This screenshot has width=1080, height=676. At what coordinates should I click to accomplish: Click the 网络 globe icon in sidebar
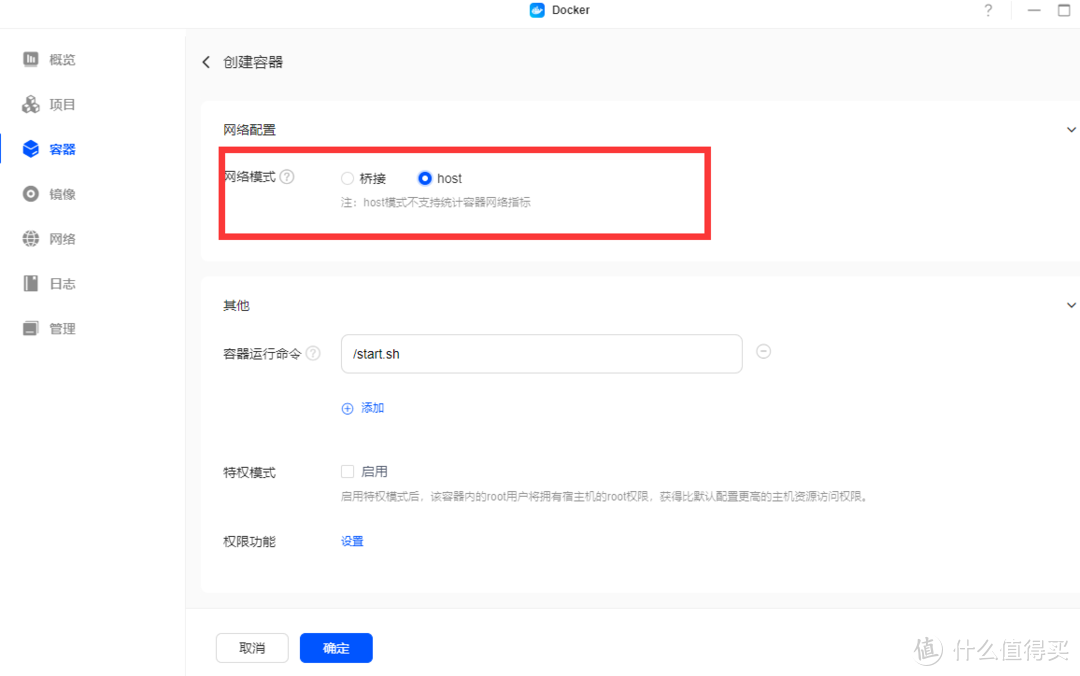pyautogui.click(x=31, y=239)
